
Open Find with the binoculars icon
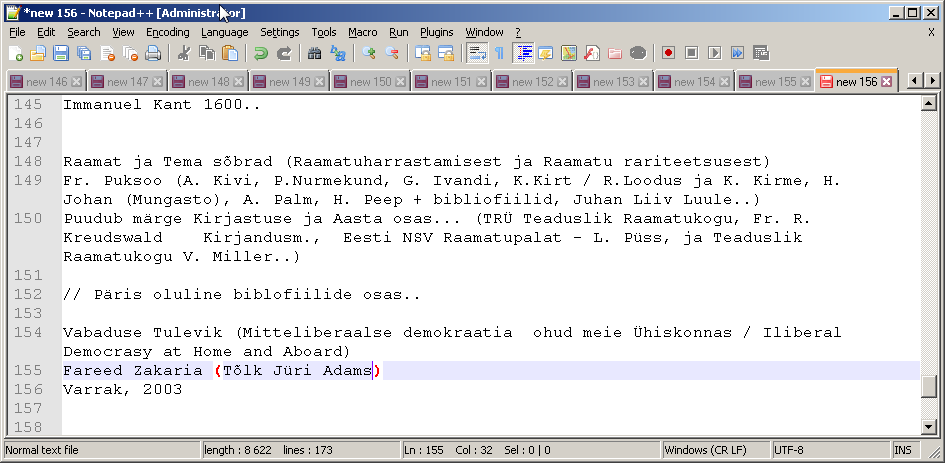point(314,53)
